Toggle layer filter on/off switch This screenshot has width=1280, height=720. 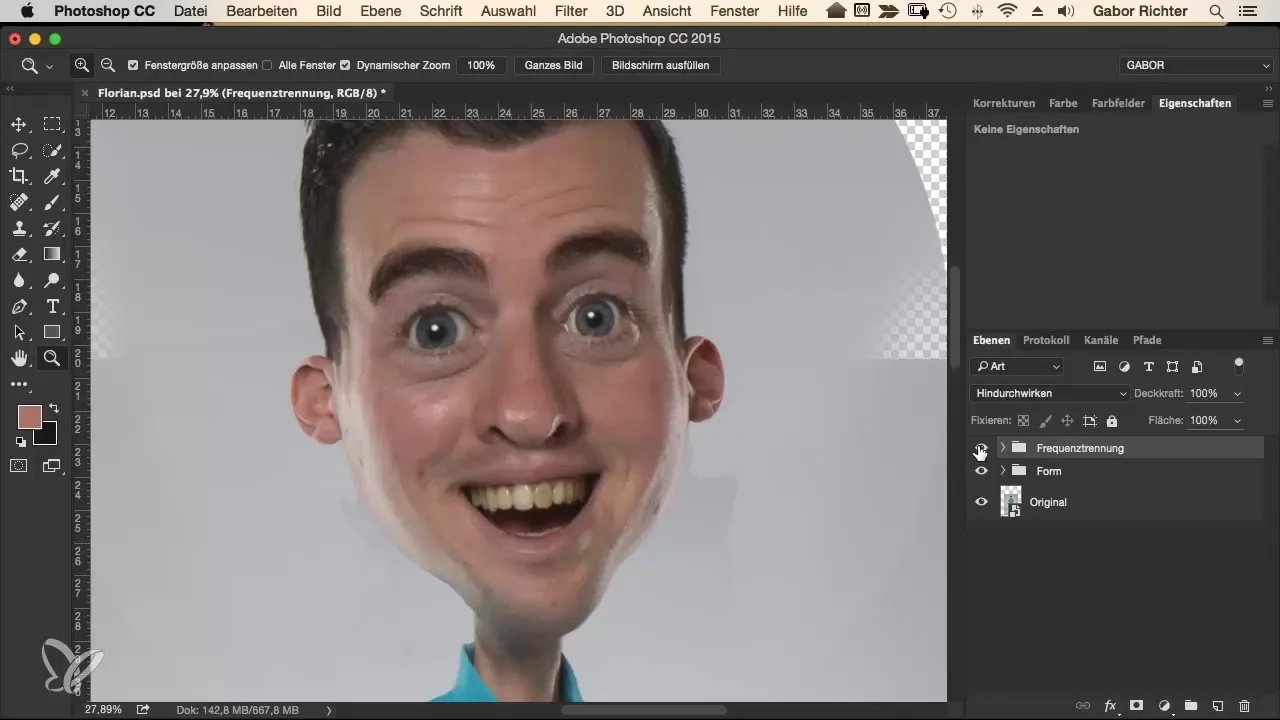(1240, 366)
